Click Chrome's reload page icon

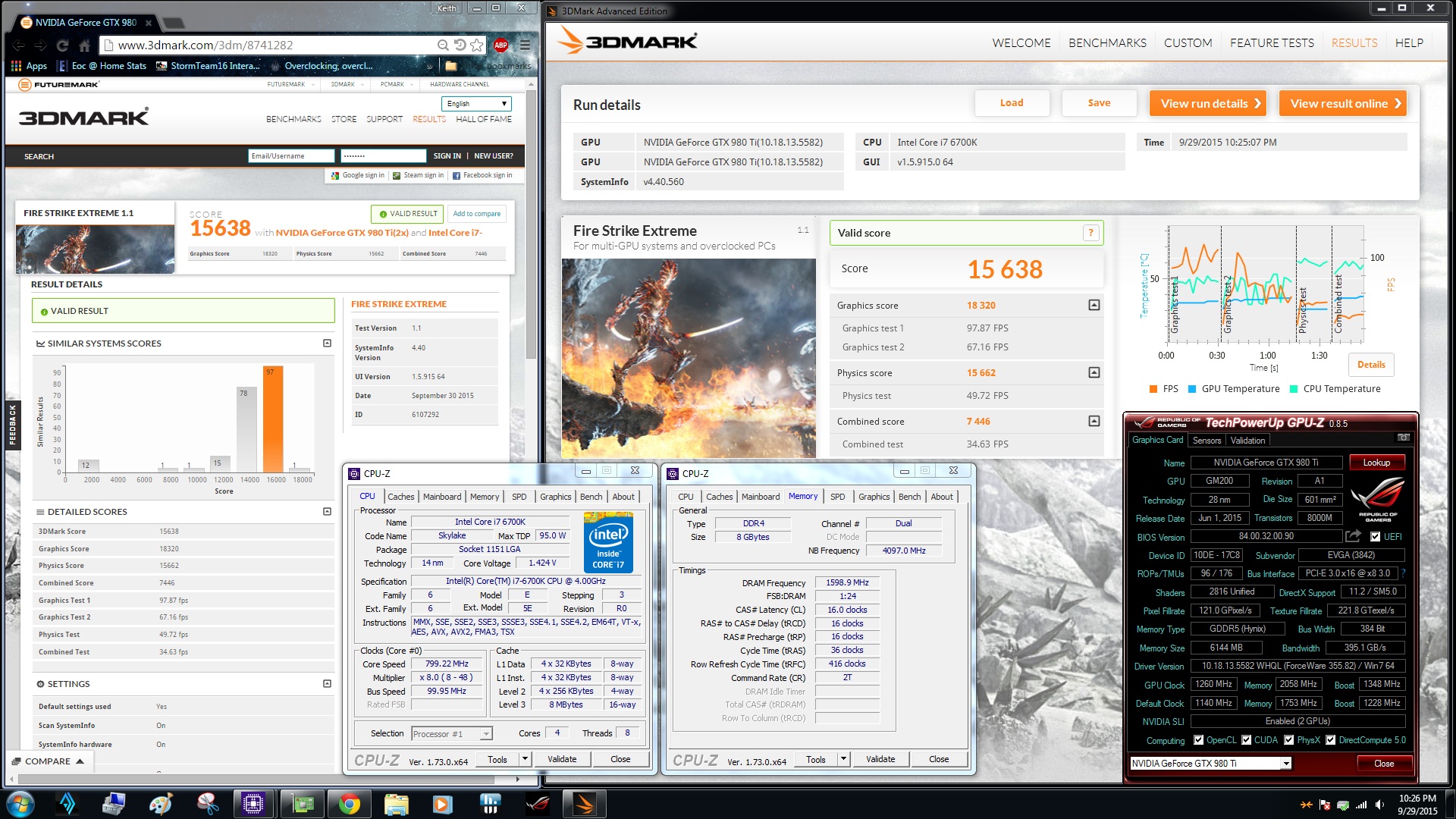[x=63, y=45]
